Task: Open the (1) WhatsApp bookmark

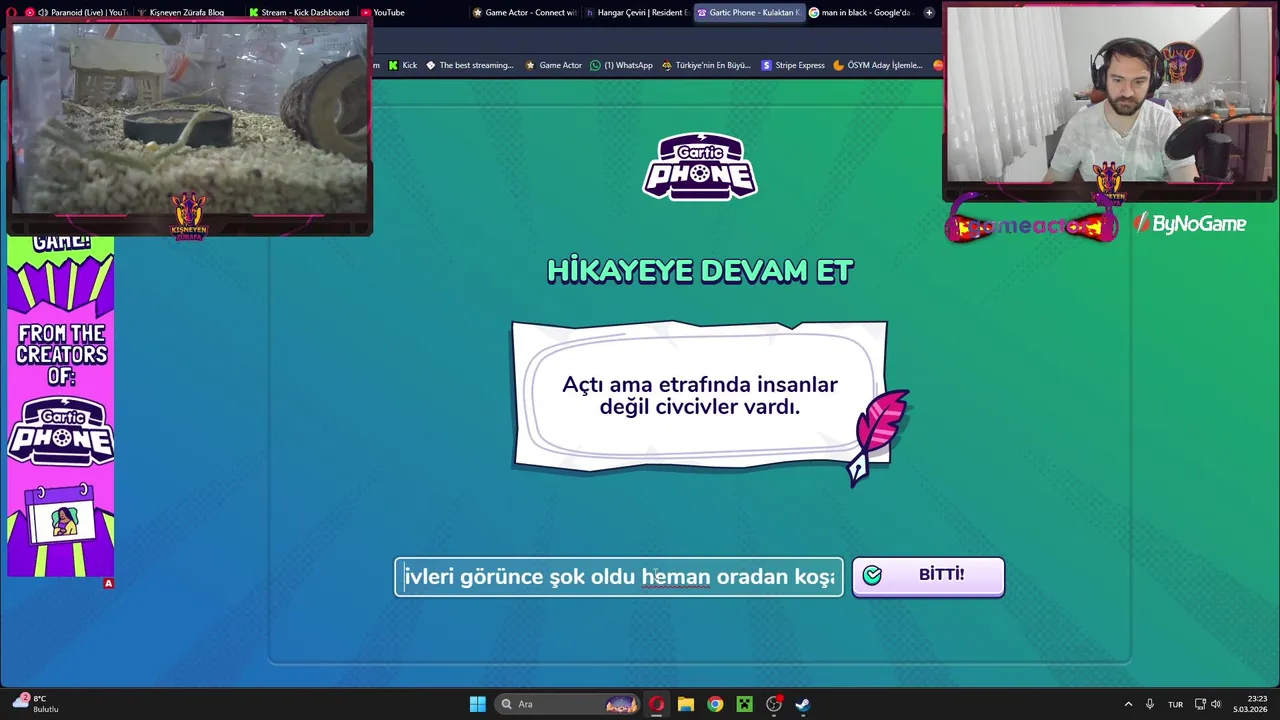Action: click(x=621, y=65)
